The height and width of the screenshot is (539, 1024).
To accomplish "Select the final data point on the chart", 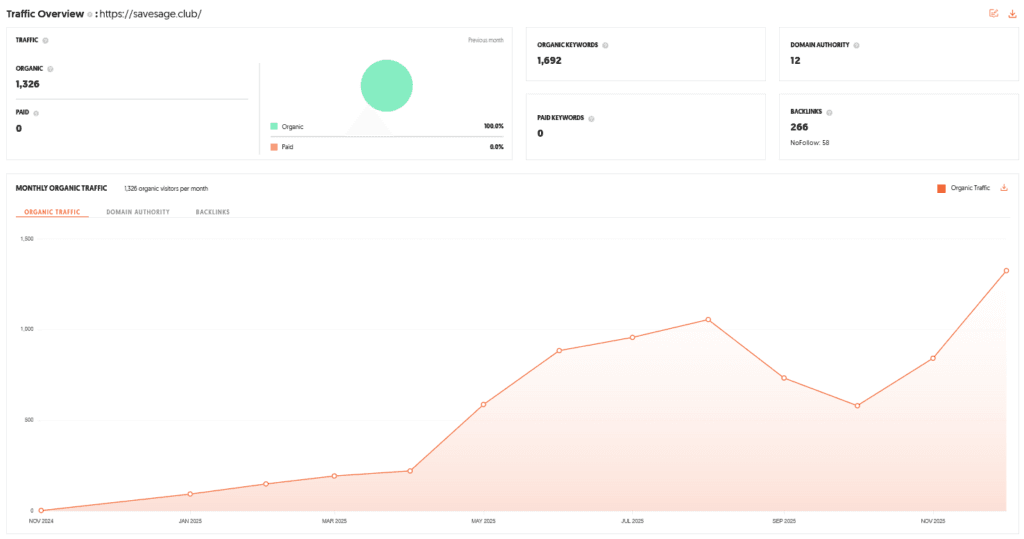I will coord(1006,270).
